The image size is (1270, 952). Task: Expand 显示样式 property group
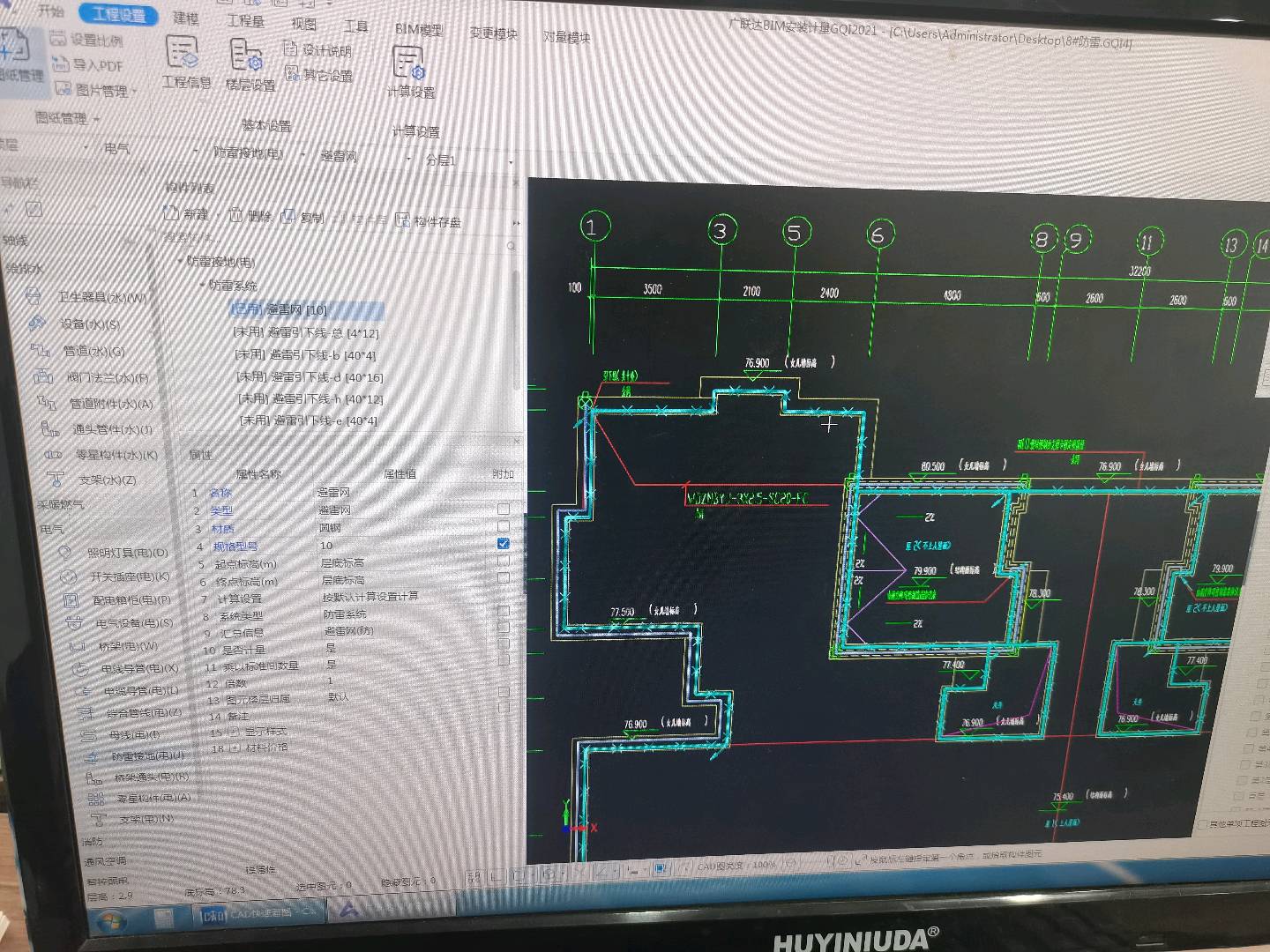point(234,732)
